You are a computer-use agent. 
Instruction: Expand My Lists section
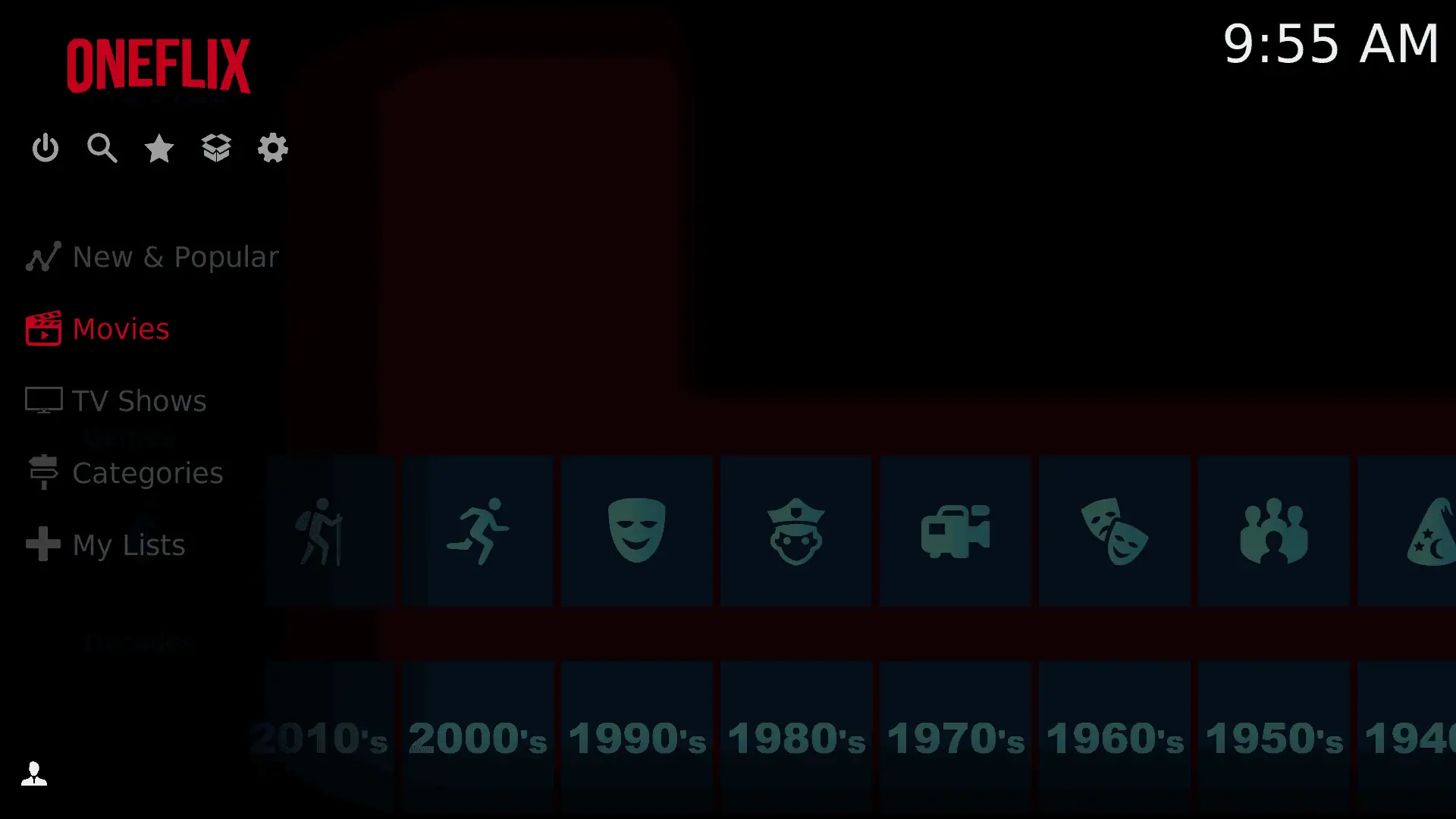coord(127,544)
